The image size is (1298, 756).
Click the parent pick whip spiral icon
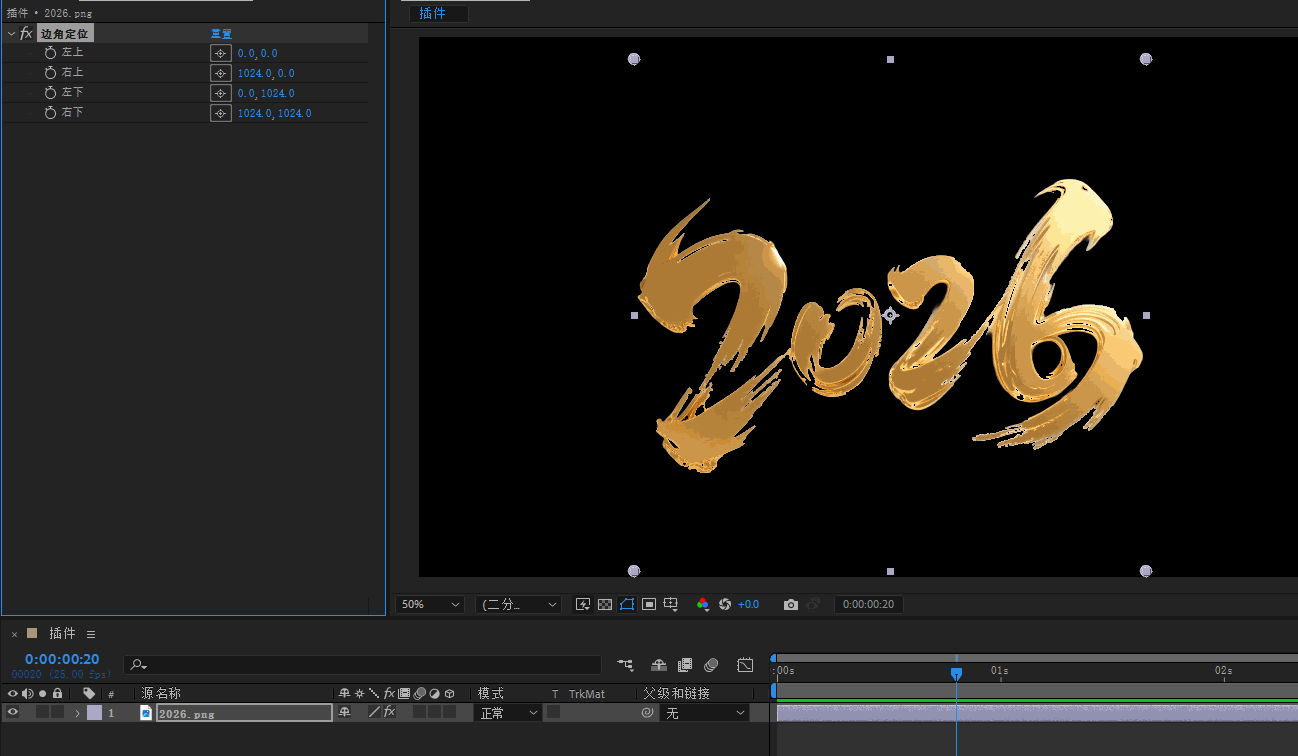[648, 713]
